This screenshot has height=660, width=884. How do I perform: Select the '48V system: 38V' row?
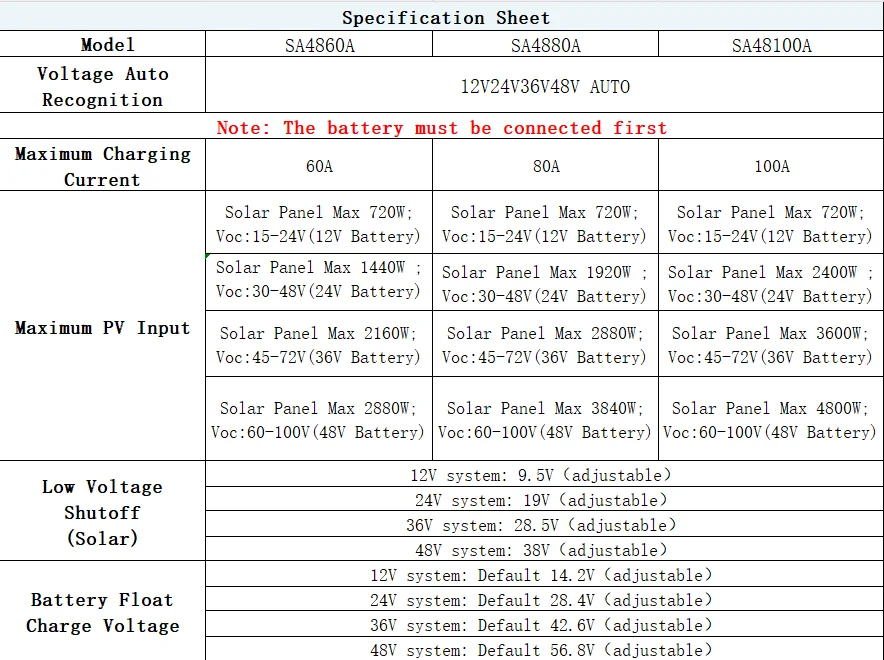(545, 548)
